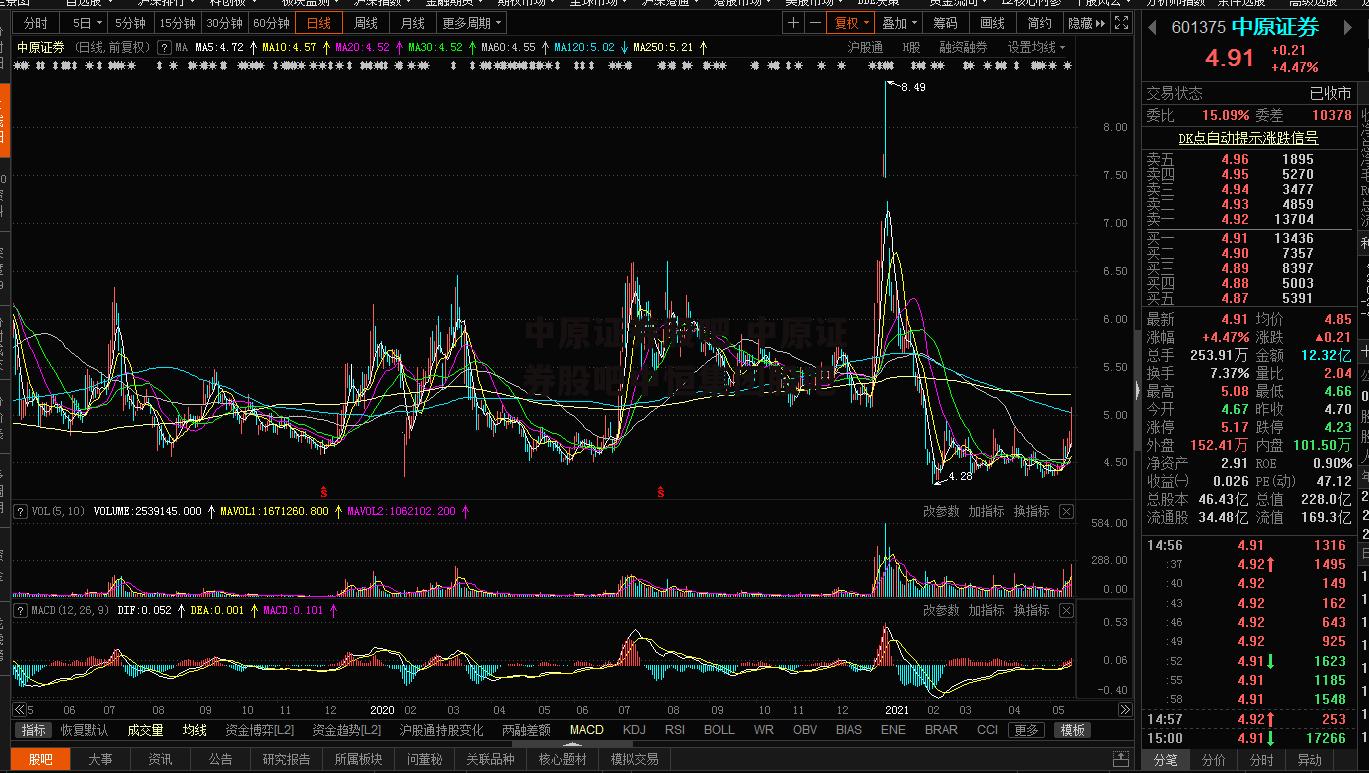Viewport: 1369px width, 773px height.
Task: Click 模板 template button
Action: click(1072, 730)
